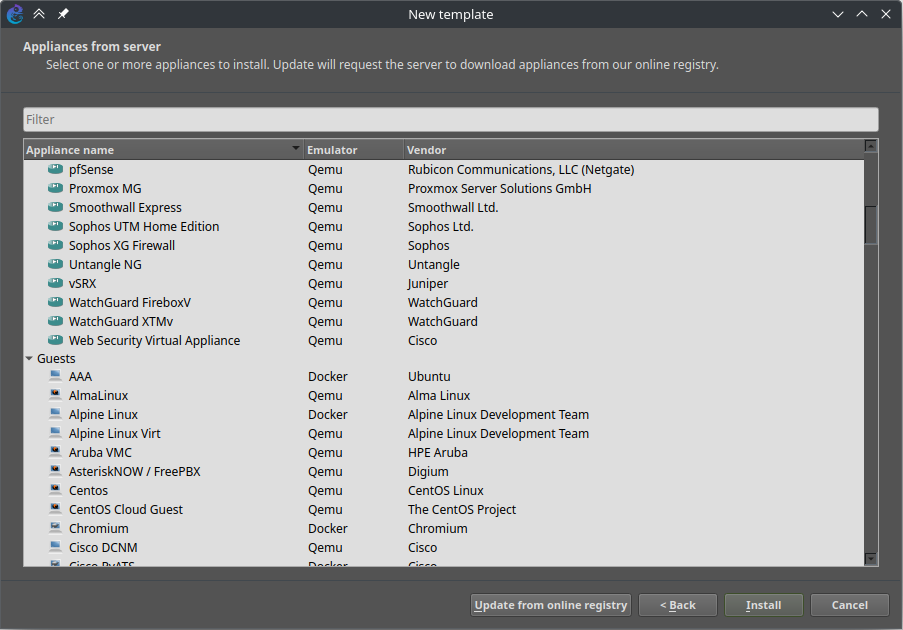Select the Chromium appliance row

pyautogui.click(x=443, y=528)
